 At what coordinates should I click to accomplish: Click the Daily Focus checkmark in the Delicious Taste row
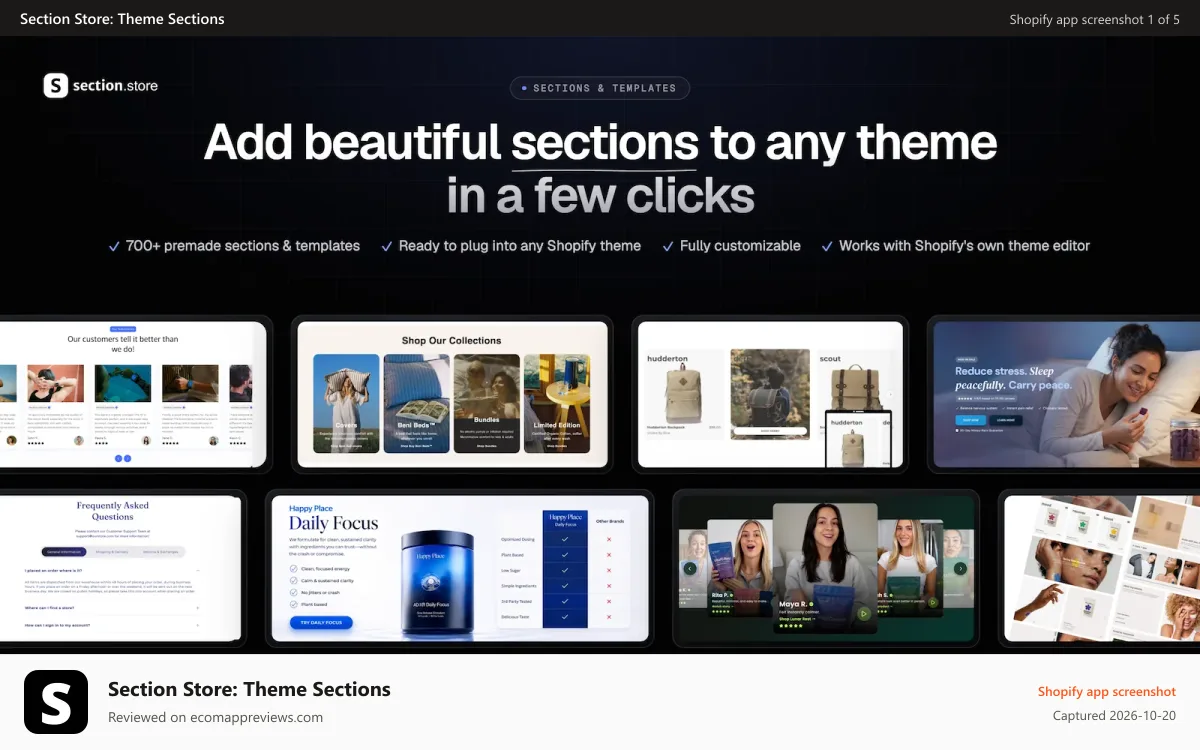tap(565, 617)
